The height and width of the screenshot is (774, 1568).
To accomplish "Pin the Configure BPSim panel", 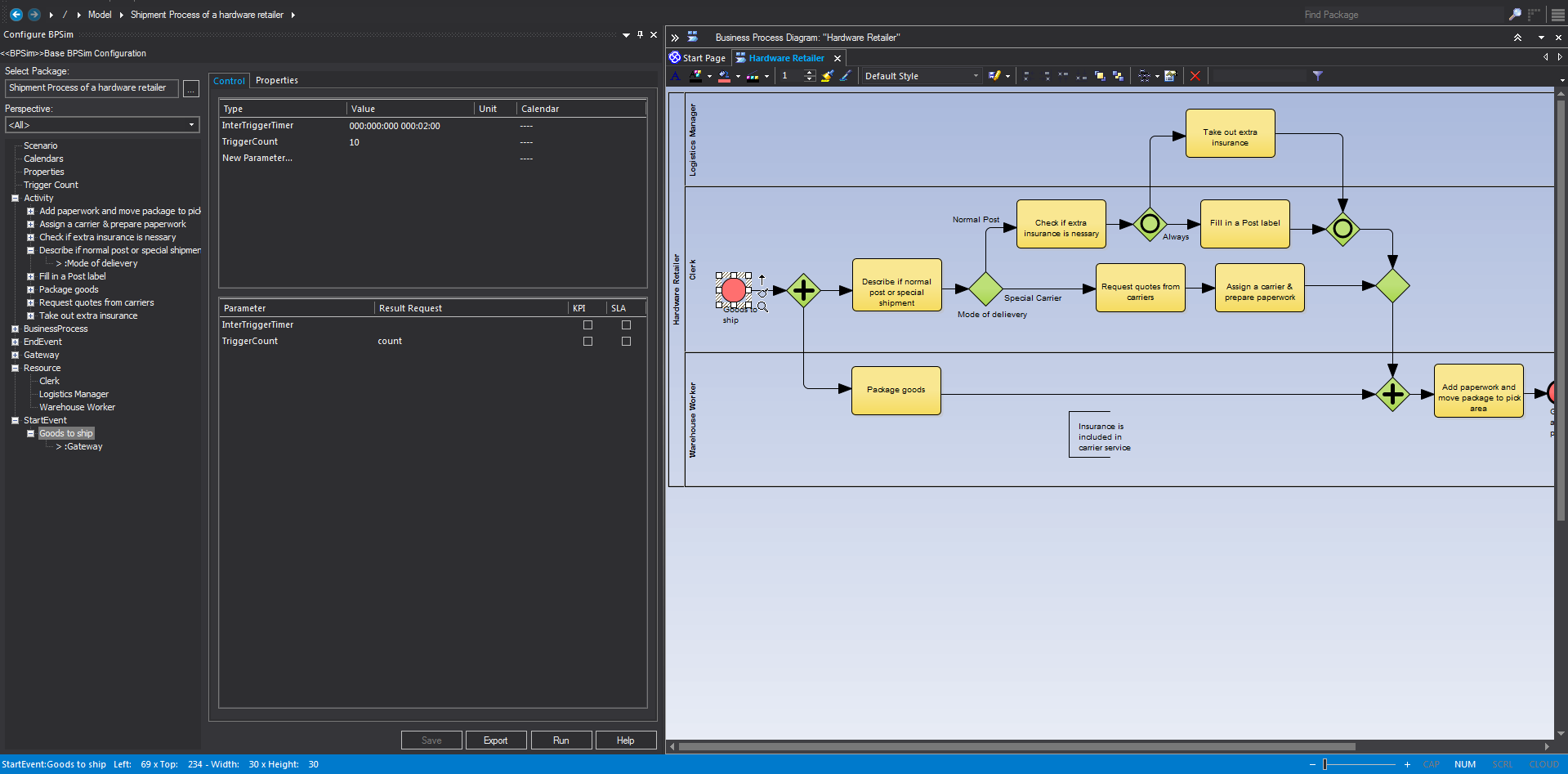I will tap(640, 35).
